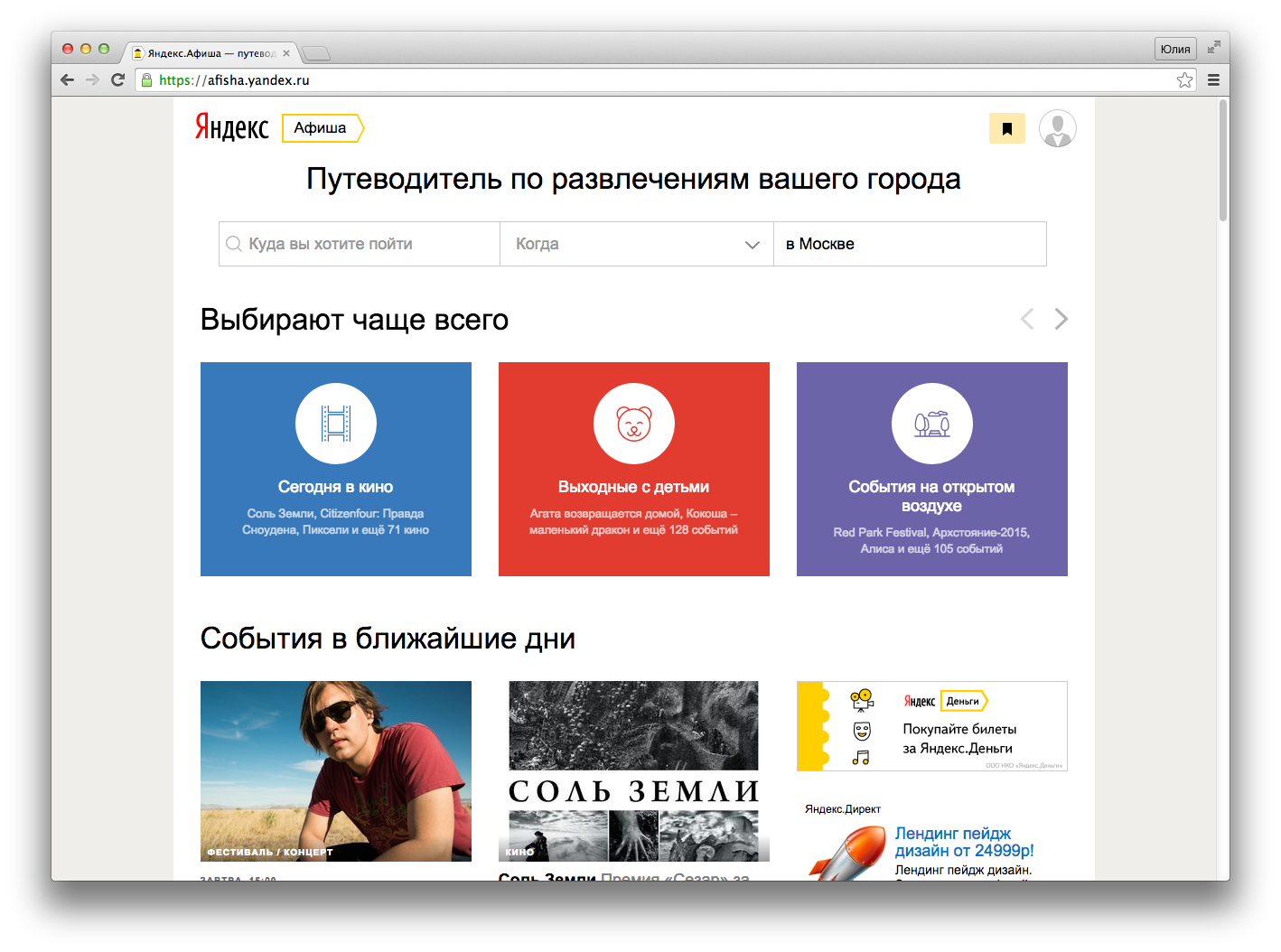Click the Путеводитель по развлечениям вашего города heading
The height and width of the screenshot is (952, 1281).
tap(633, 179)
